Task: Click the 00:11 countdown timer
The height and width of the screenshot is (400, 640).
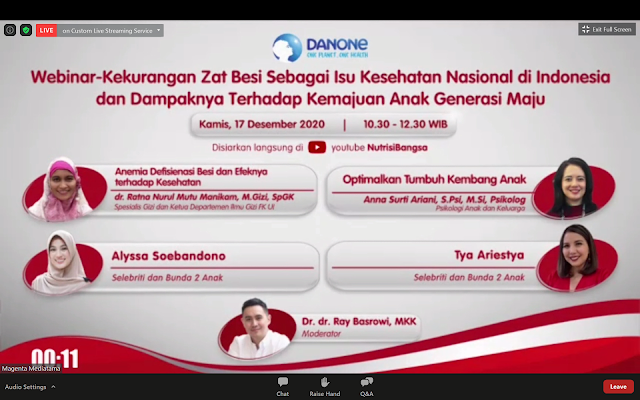Action: (x=55, y=358)
